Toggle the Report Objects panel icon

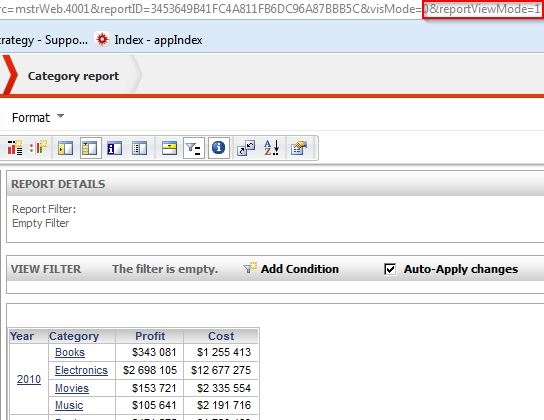click(x=91, y=148)
